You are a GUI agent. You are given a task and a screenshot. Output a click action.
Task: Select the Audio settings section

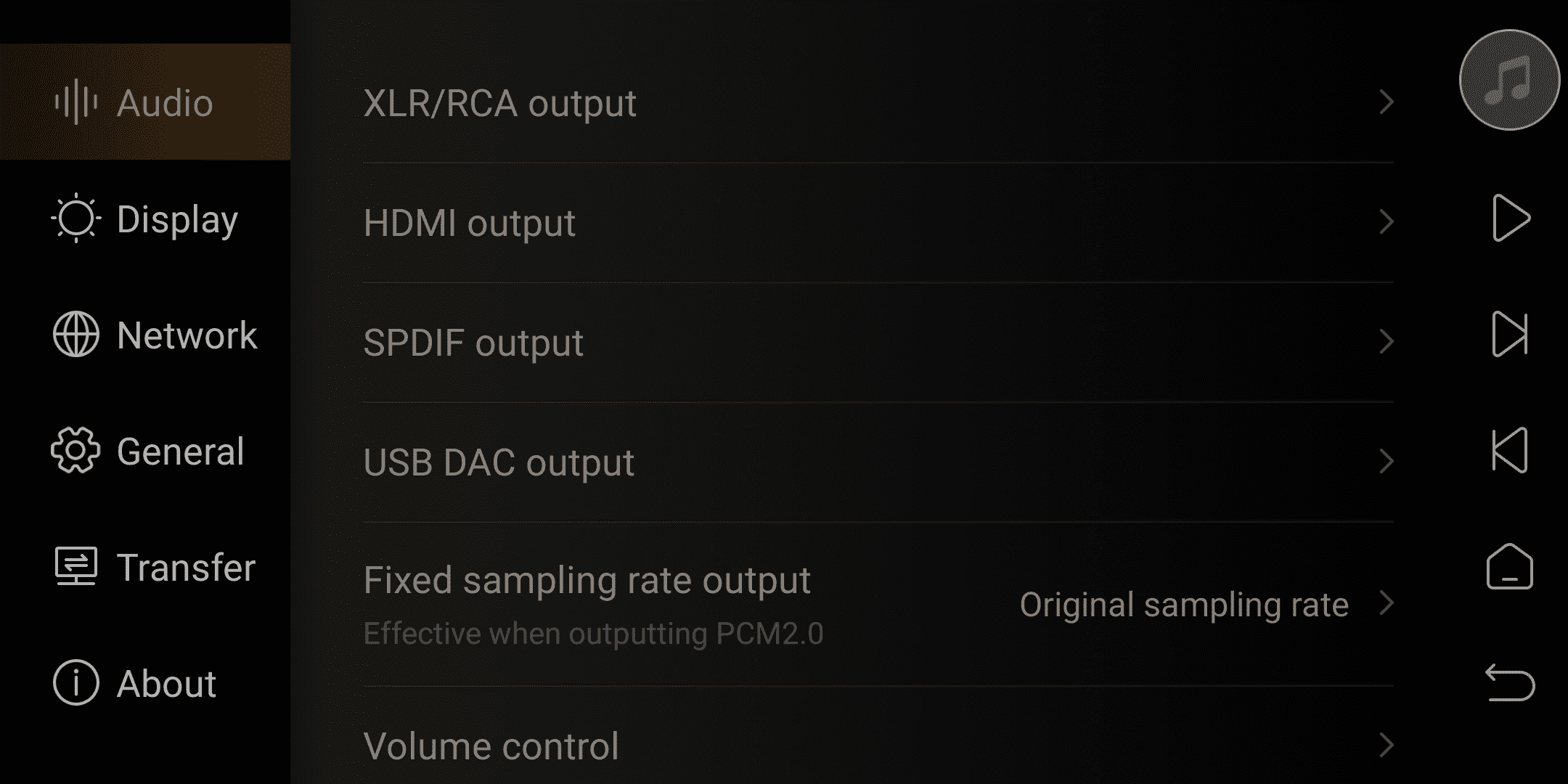pyautogui.click(x=145, y=101)
